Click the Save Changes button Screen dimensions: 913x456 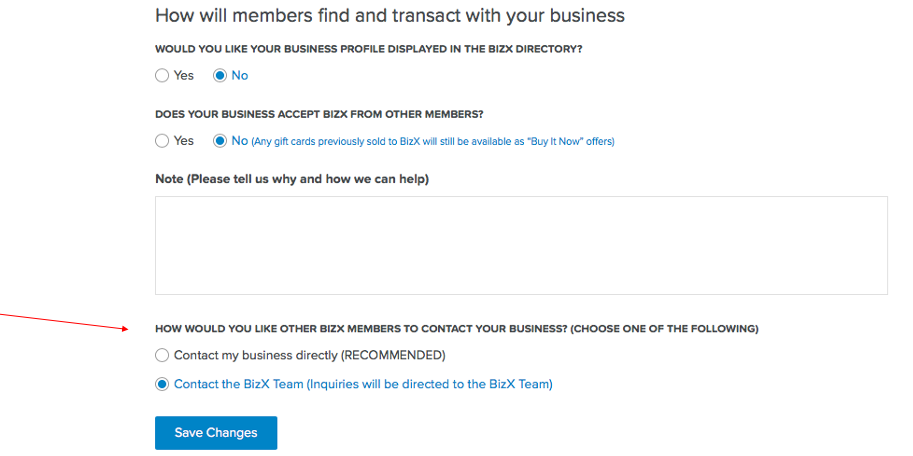click(x=216, y=433)
